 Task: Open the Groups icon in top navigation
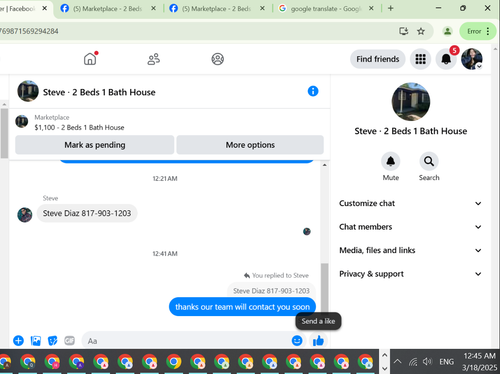coord(218,59)
